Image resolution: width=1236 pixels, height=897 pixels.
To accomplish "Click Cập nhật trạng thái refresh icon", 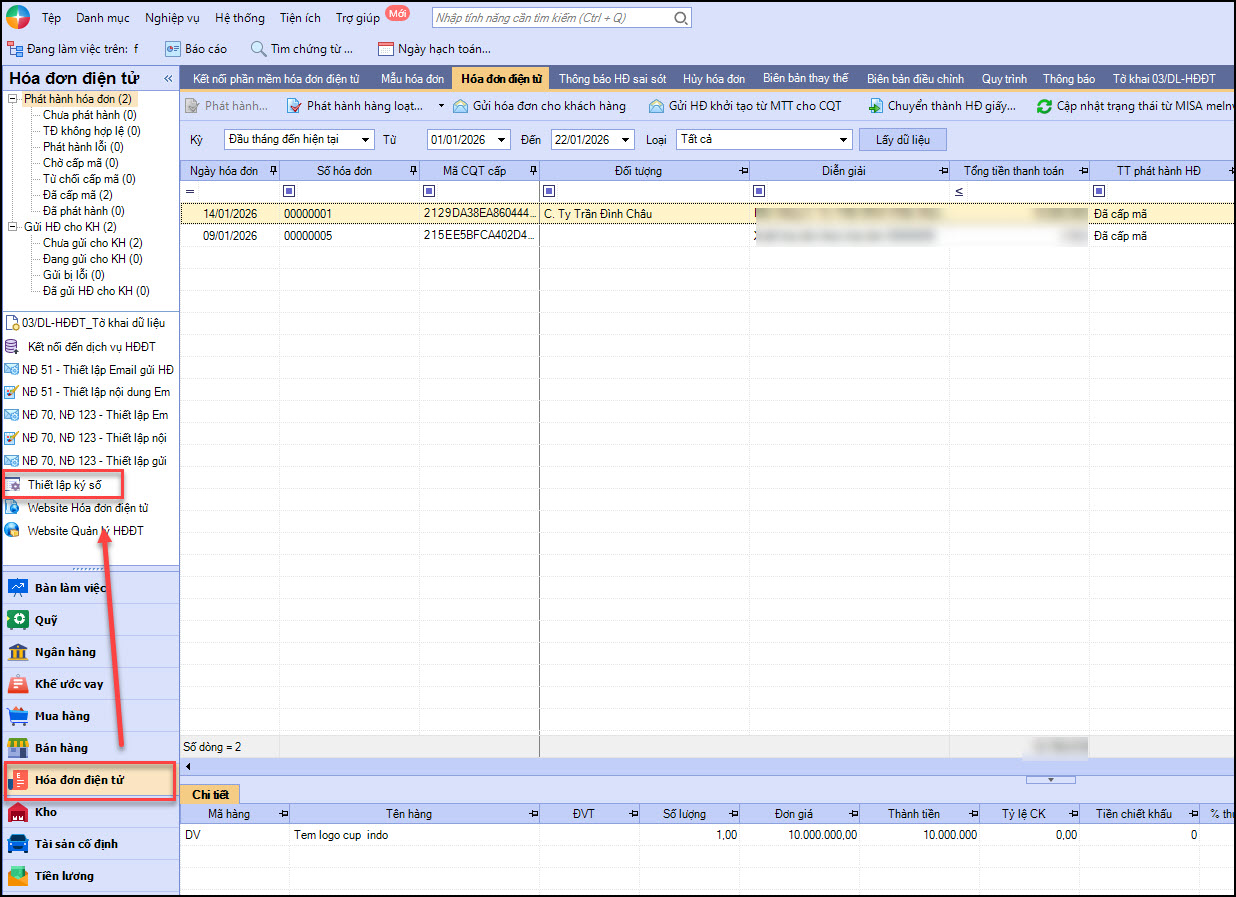I will click(x=1044, y=106).
